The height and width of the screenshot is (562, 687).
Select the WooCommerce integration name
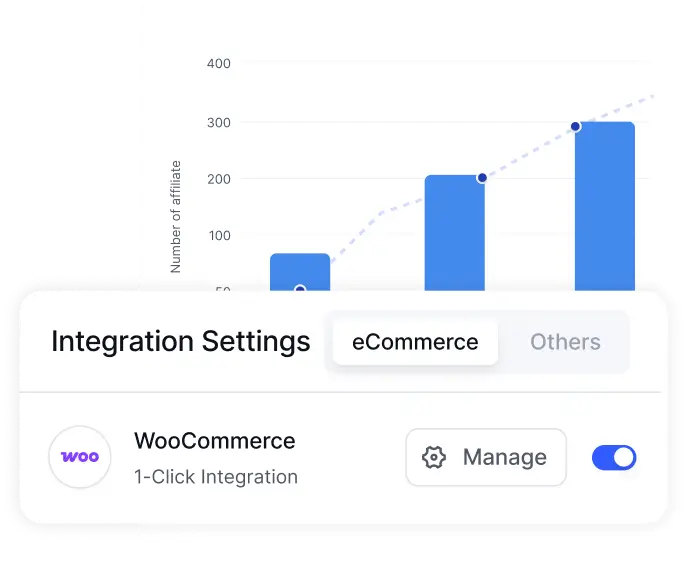(215, 441)
